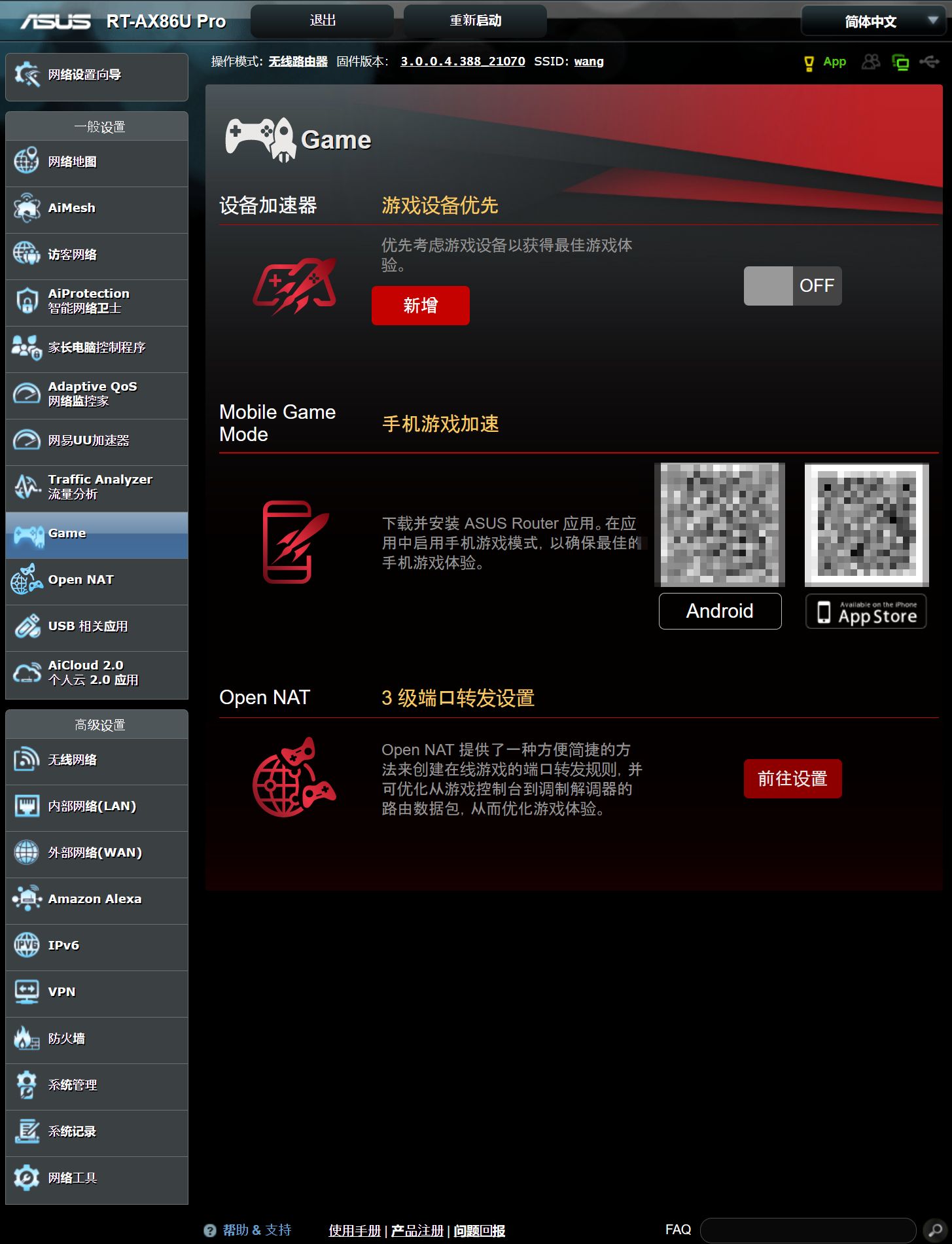Image resolution: width=952 pixels, height=1244 pixels.
Task: Click the App Store QR code image
Action: (866, 525)
